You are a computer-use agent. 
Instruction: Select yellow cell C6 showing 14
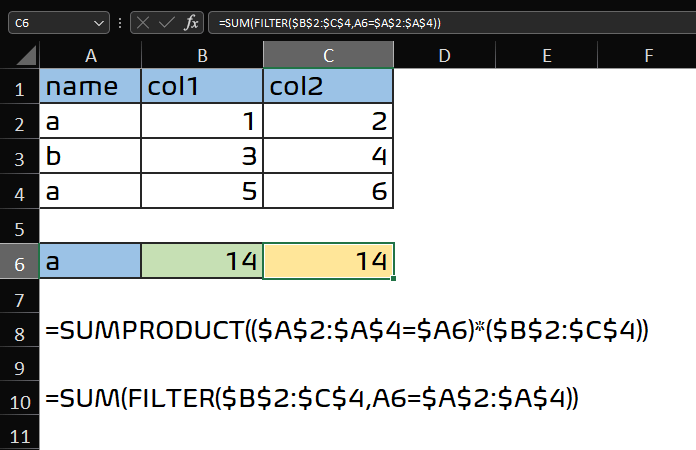(328, 261)
